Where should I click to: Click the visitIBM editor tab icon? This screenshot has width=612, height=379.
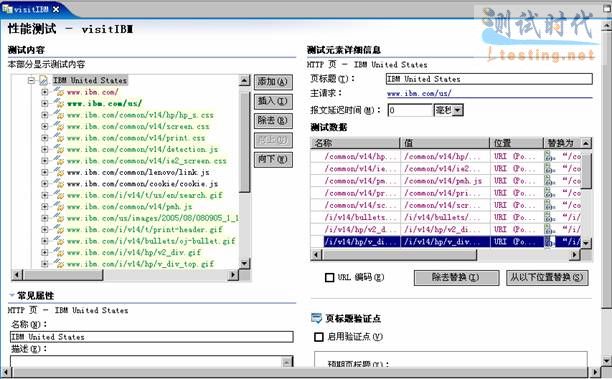tap(7, 9)
